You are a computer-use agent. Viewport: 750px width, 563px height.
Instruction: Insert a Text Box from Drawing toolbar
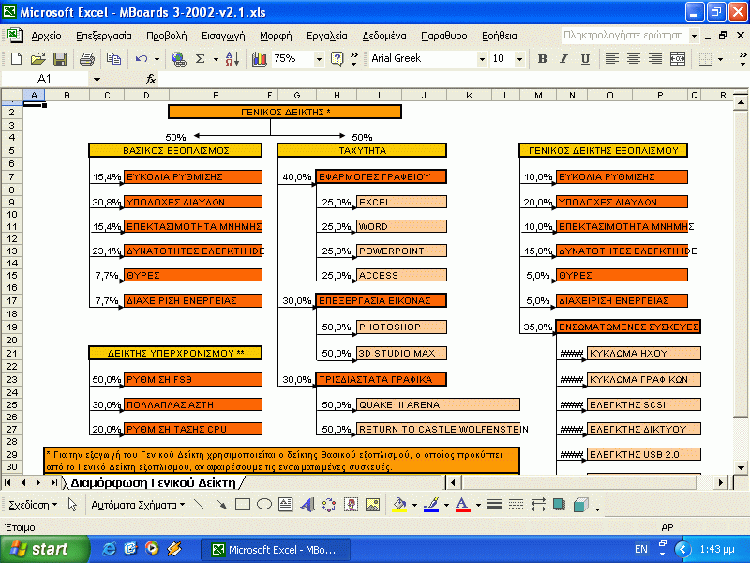[x=286, y=504]
